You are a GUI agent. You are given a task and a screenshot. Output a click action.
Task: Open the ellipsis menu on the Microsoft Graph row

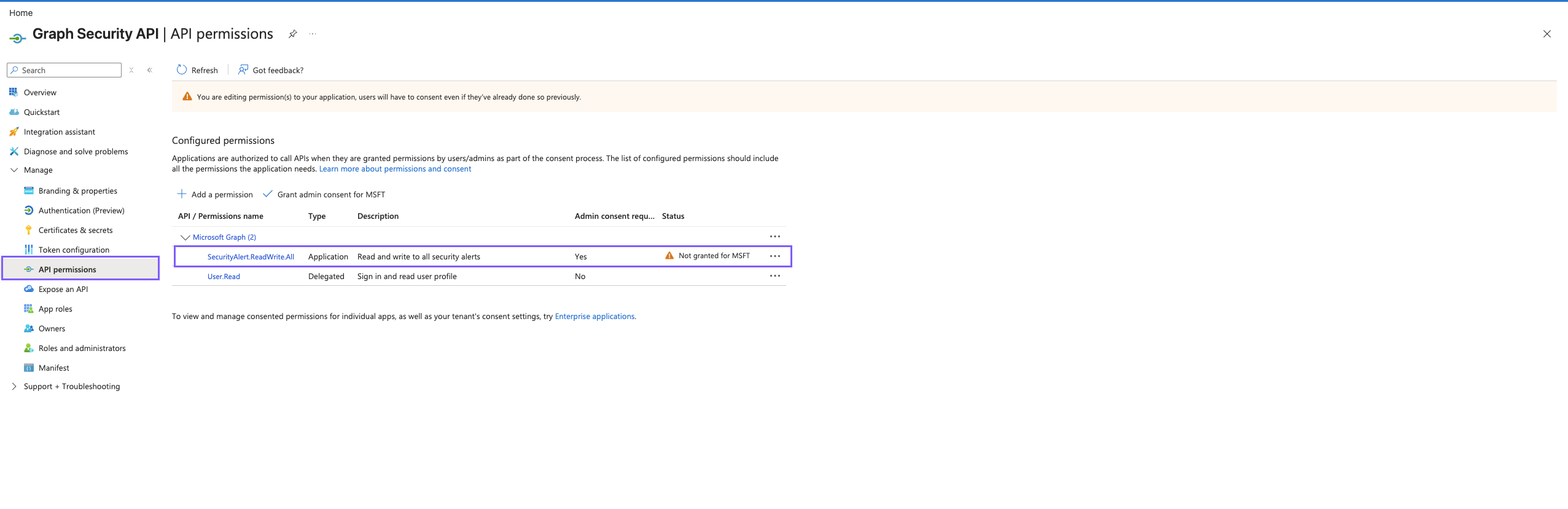(x=775, y=237)
